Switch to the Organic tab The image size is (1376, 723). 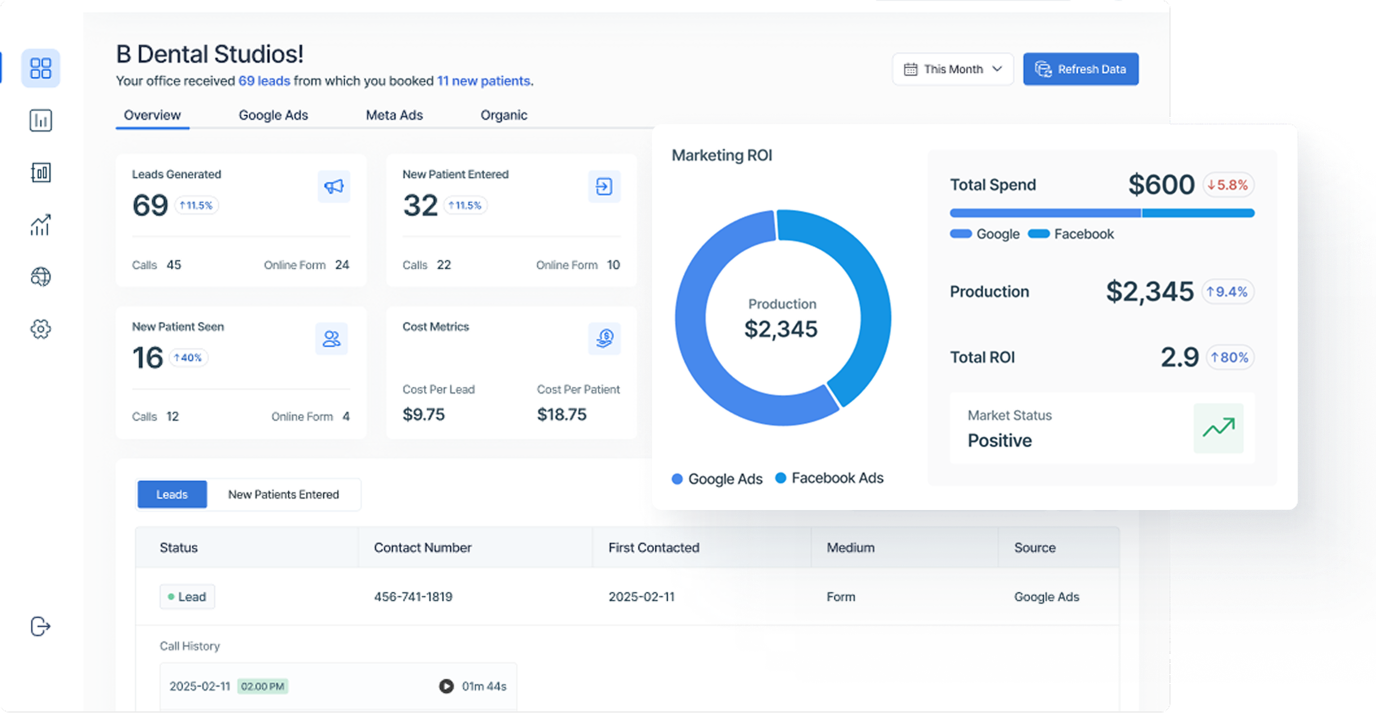(x=504, y=115)
